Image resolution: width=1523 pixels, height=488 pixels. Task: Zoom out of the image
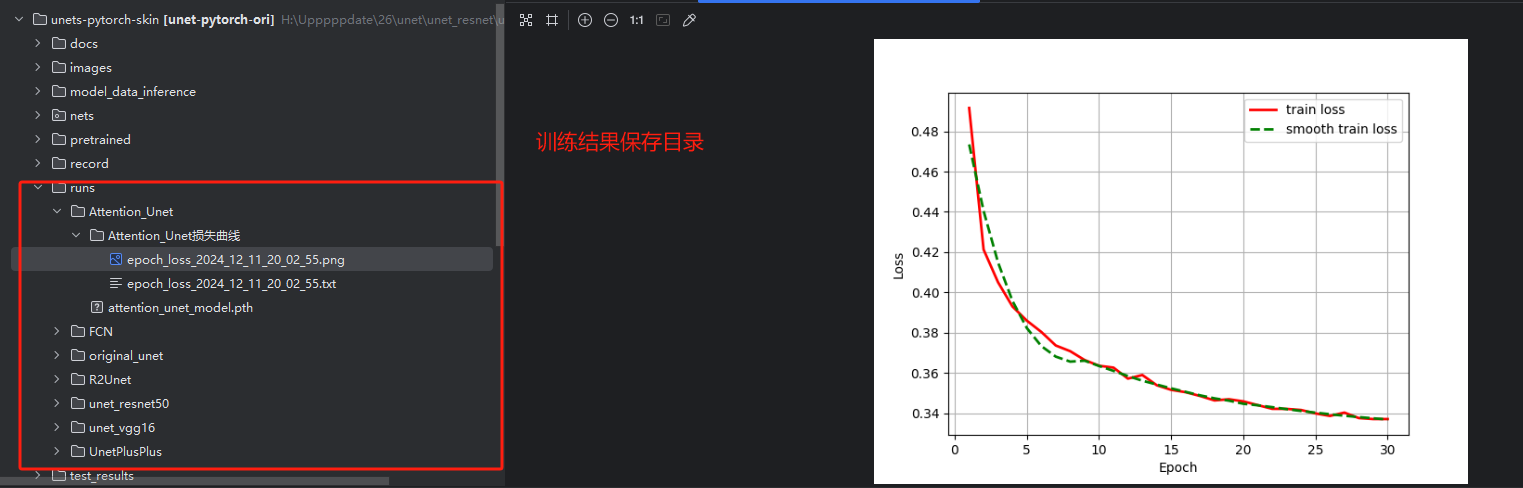[611, 20]
